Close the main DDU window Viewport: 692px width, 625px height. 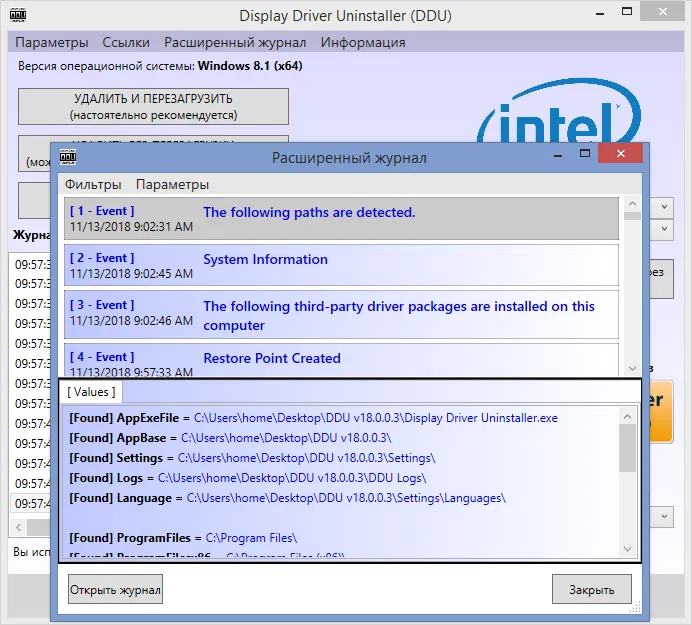tap(662, 11)
